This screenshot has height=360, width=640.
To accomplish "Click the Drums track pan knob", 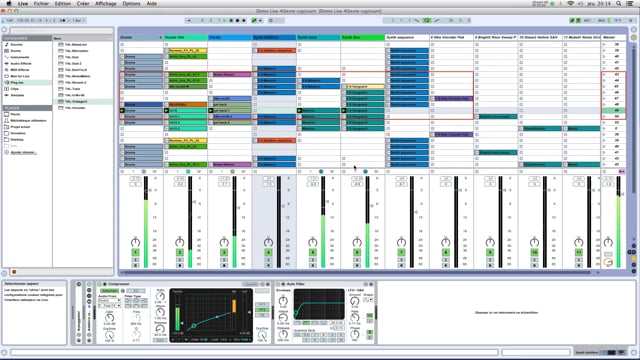I will tap(135, 242).
